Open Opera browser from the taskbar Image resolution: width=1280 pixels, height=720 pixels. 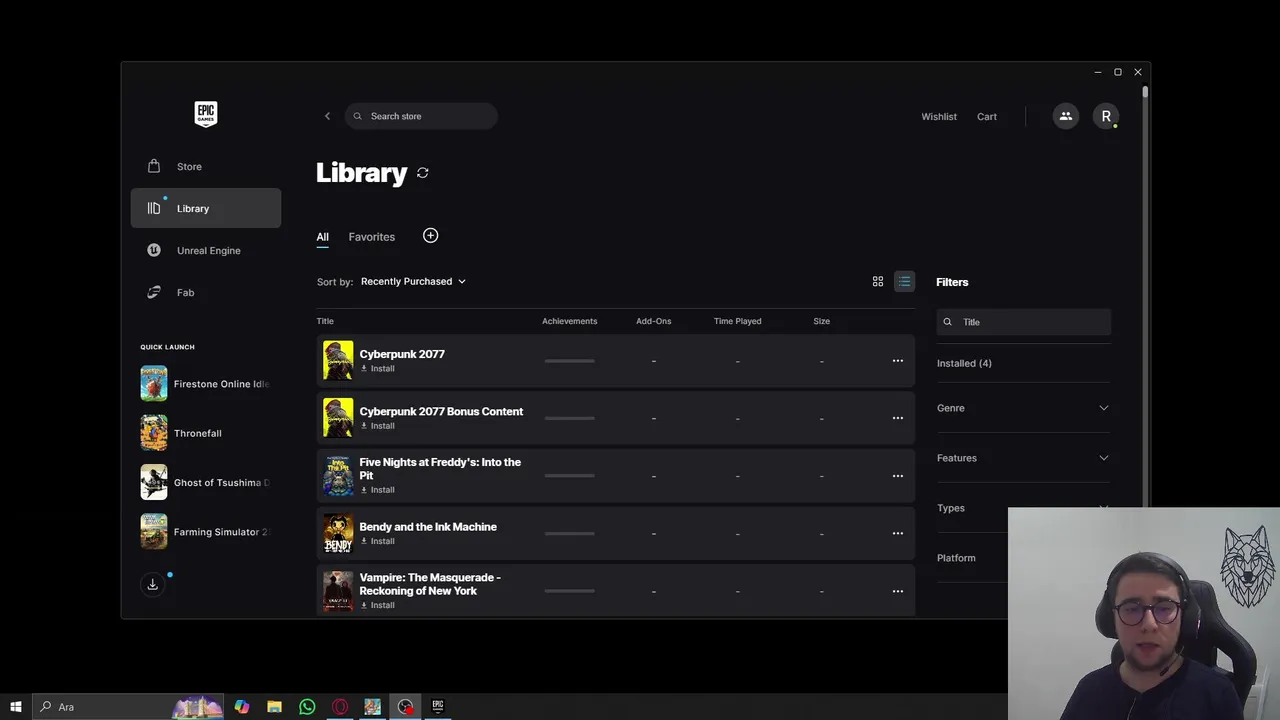click(x=340, y=707)
